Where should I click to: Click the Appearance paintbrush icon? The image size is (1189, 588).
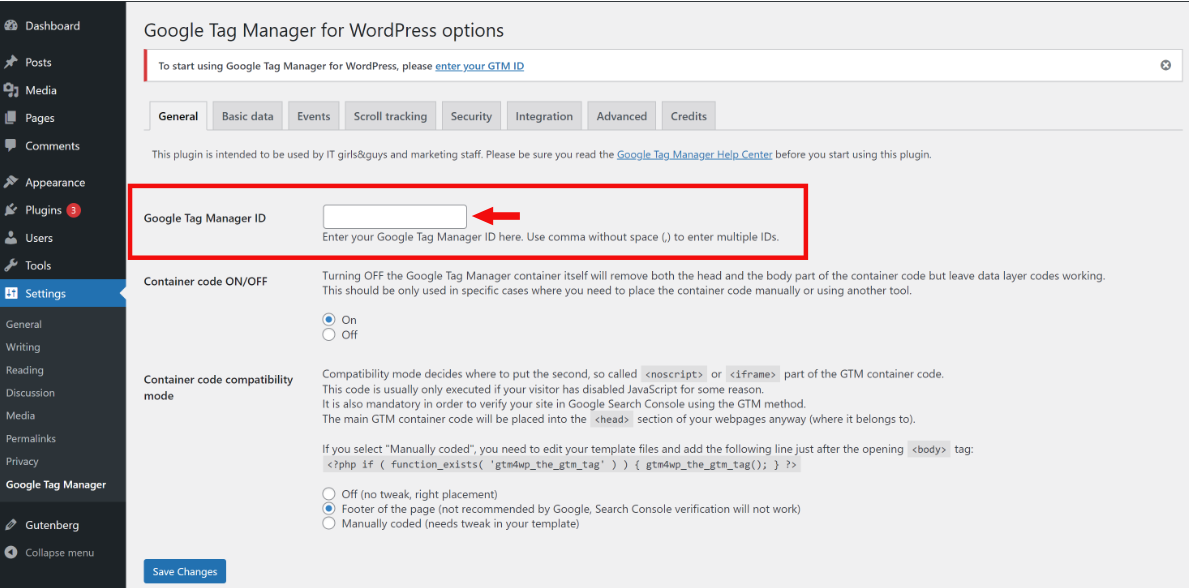(x=11, y=182)
